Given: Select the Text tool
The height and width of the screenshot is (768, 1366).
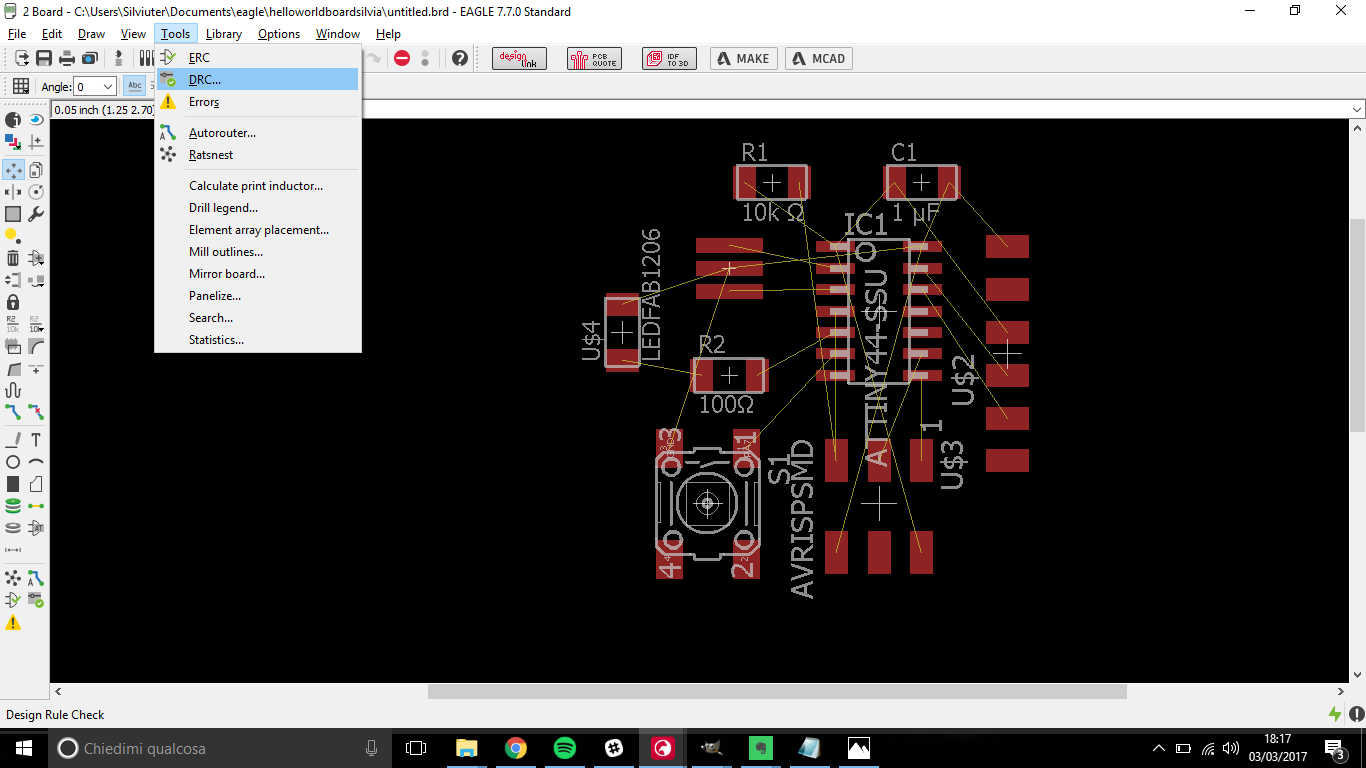Looking at the screenshot, I should tap(36, 440).
